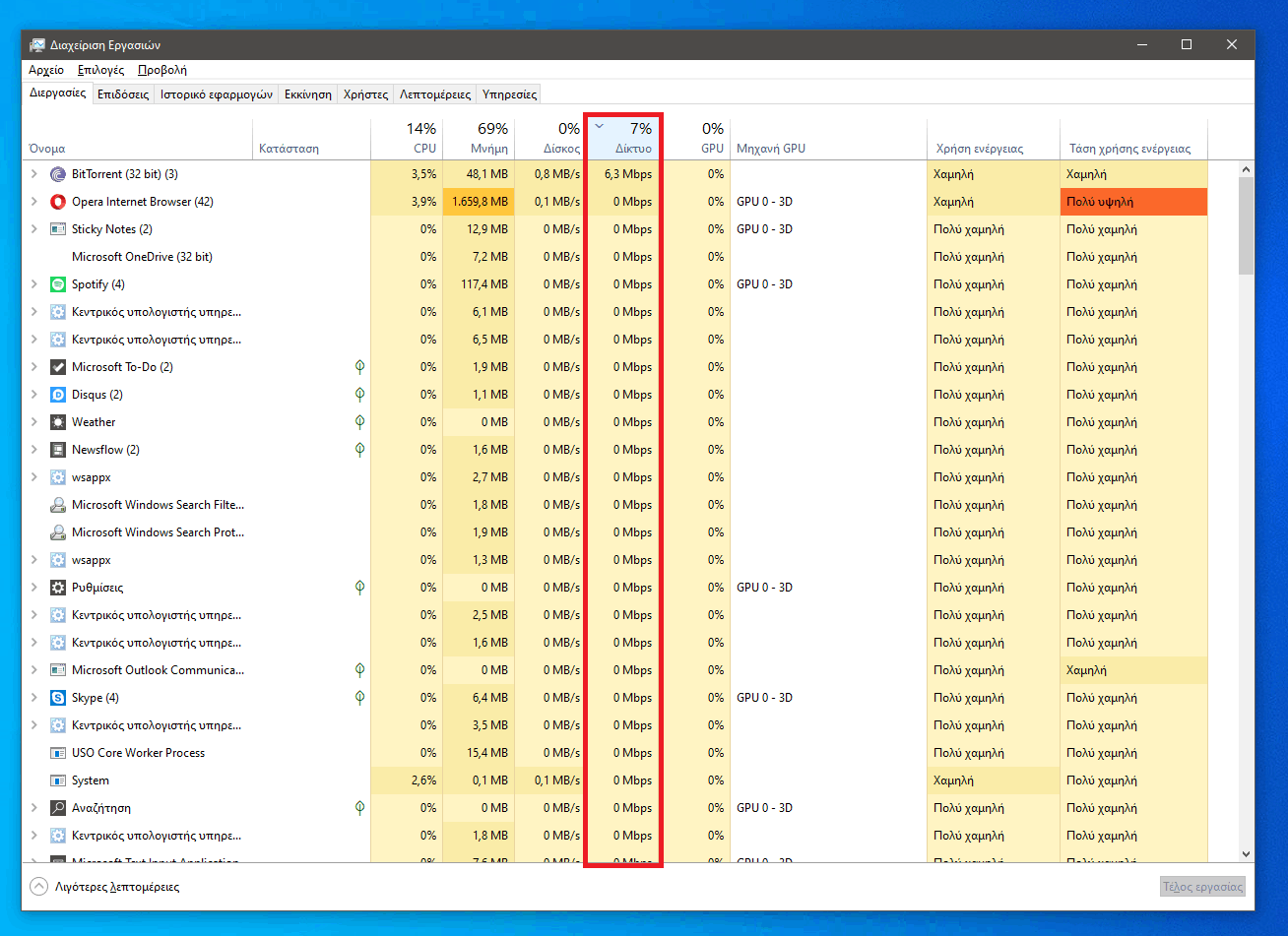Click the Sticky Notes icon
Viewport: 1288px width, 936px height.
tap(57, 229)
